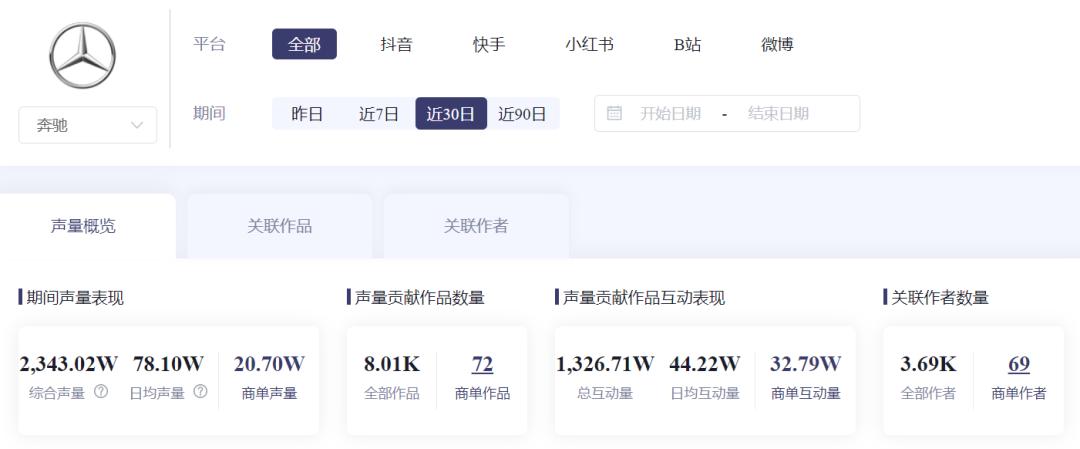Click the 3.69K 全部作者 value
The image size is (1080, 449).
coord(928,364)
